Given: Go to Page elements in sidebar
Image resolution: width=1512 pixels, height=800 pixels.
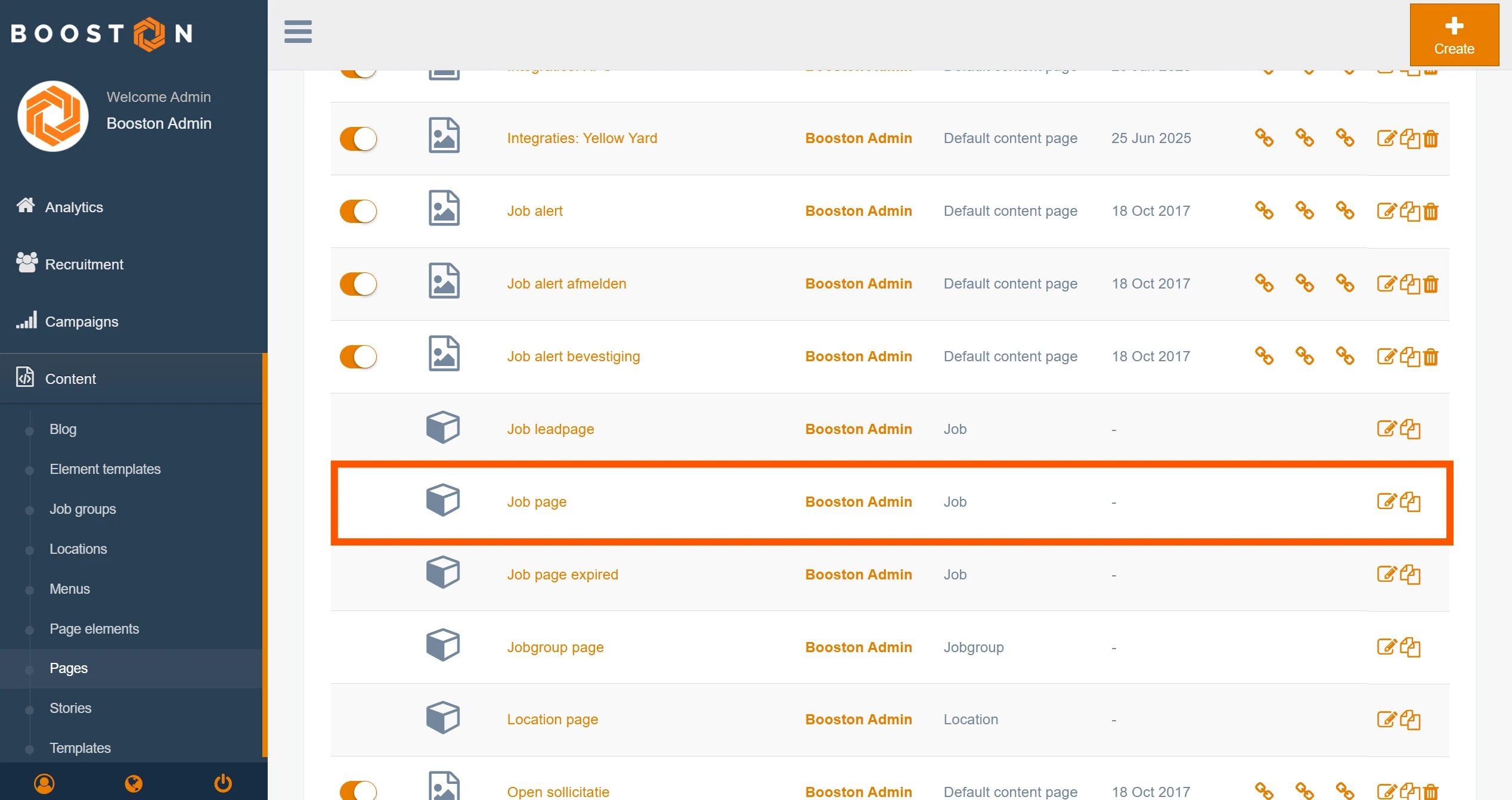Looking at the screenshot, I should (94, 628).
